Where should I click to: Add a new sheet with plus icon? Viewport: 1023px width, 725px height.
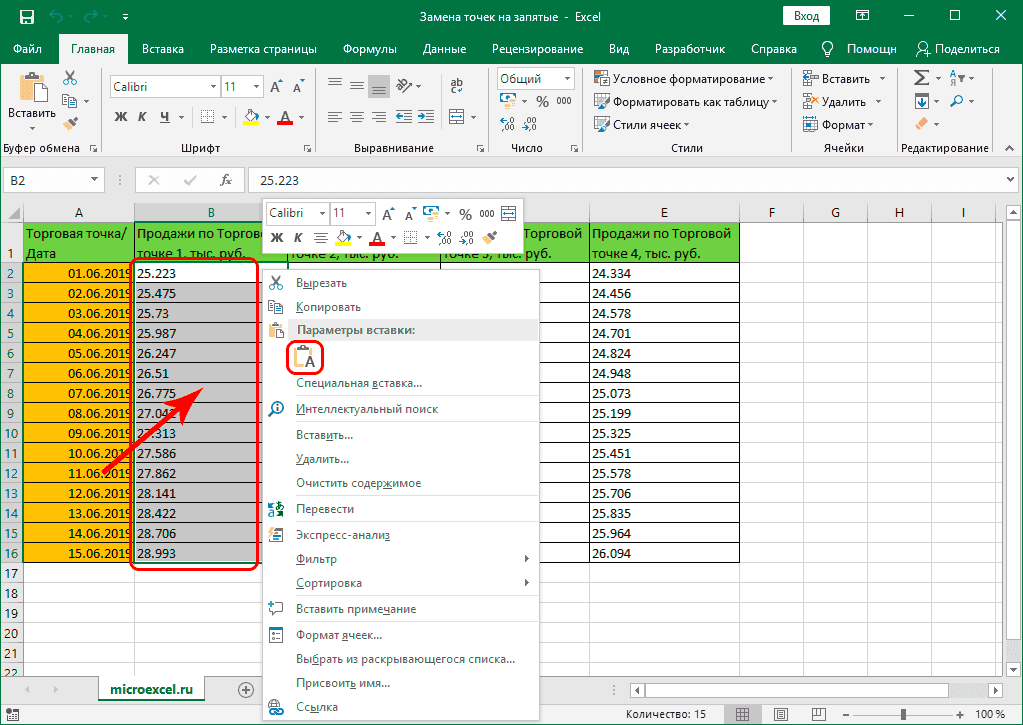(246, 689)
